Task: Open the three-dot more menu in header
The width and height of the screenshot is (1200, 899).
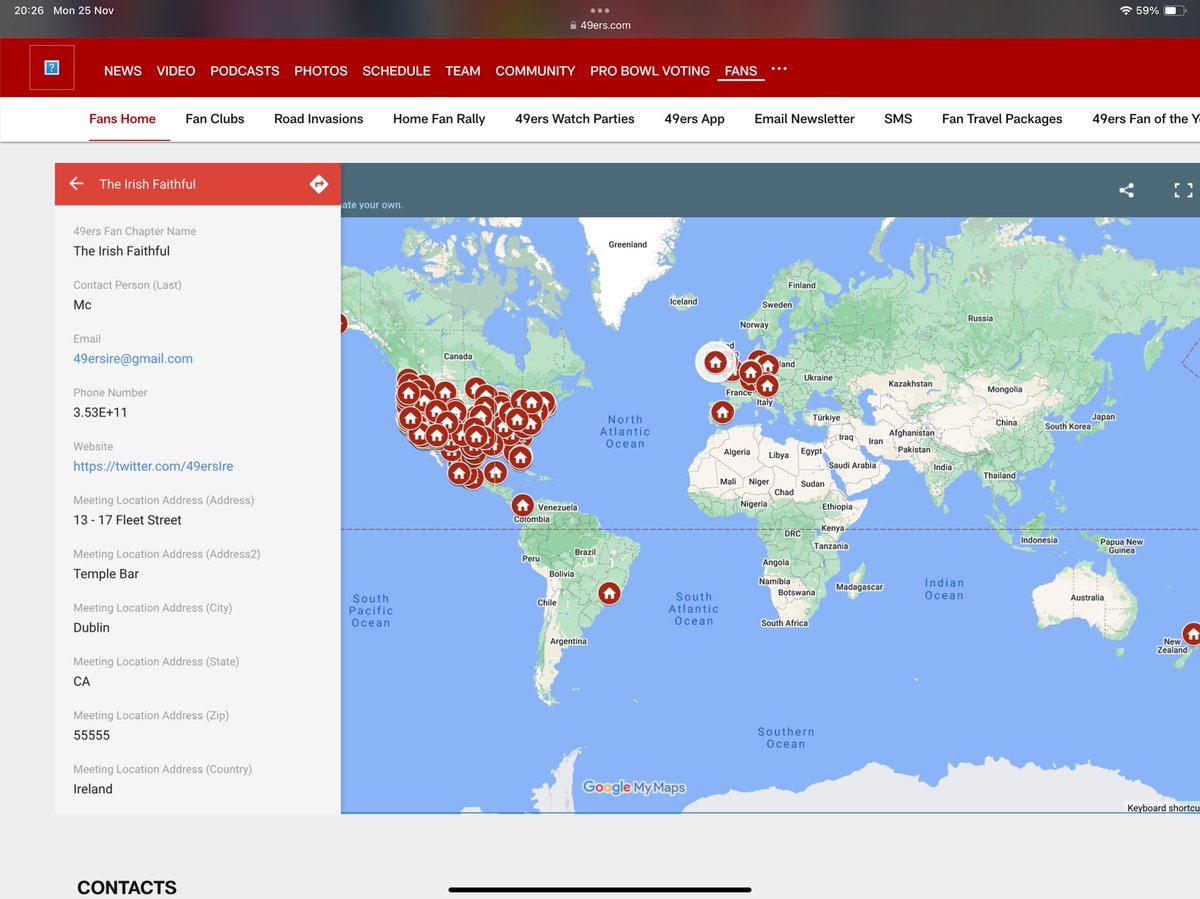Action: point(779,69)
